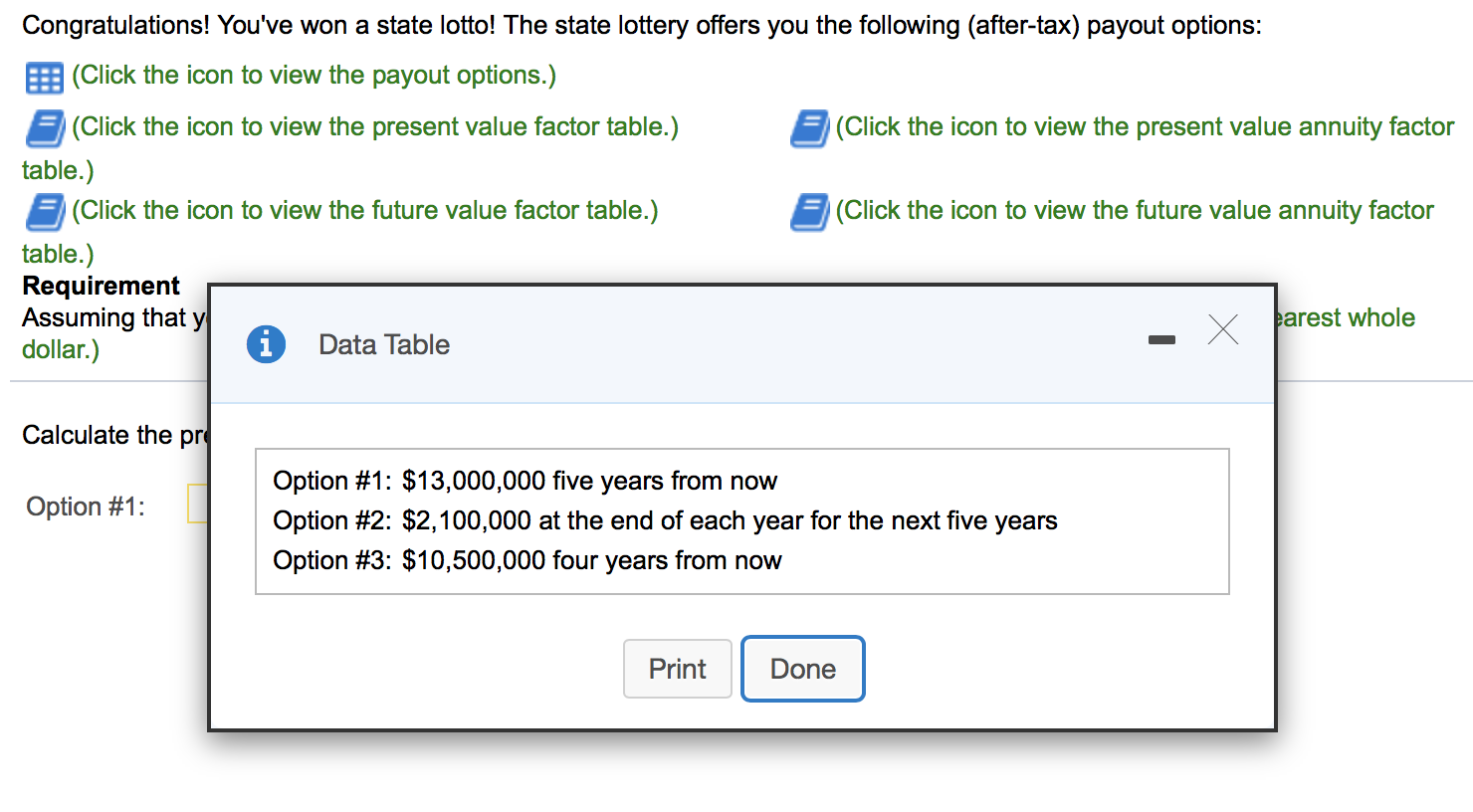
Task: Click the present value factor table book icon
Action: 46,128
